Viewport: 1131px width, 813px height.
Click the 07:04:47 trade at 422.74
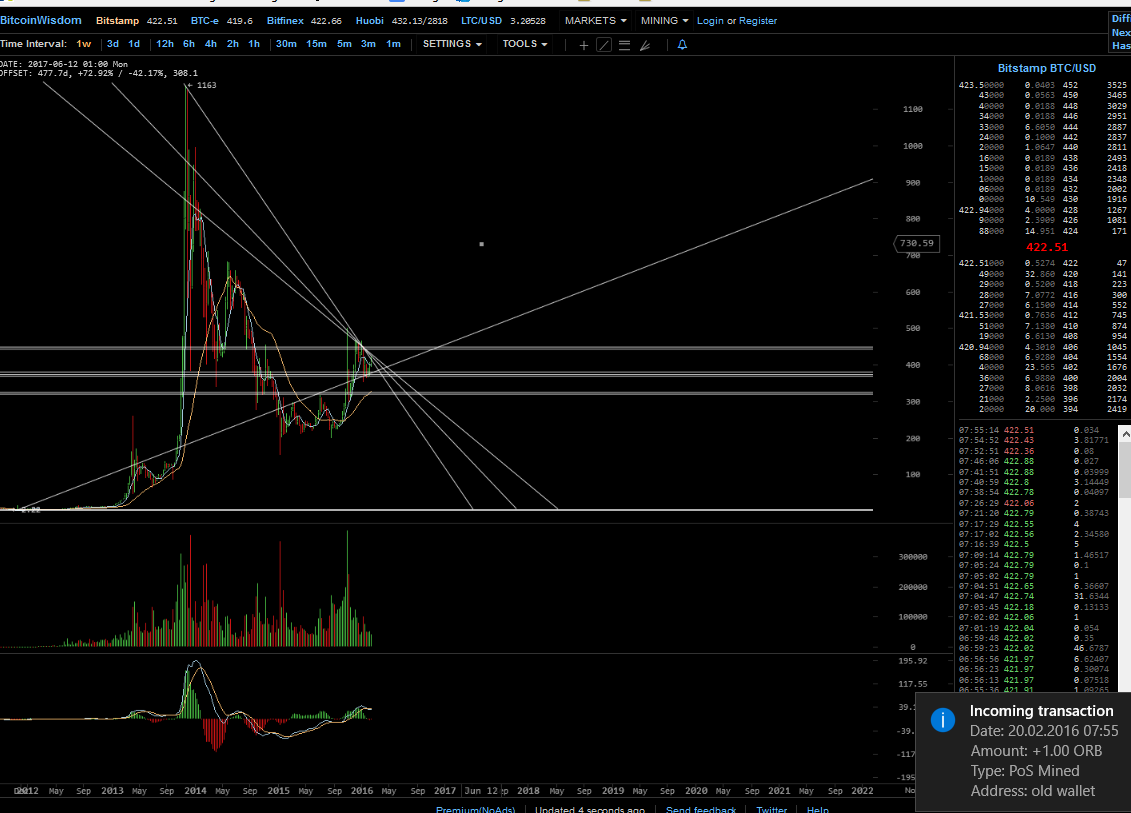(1034, 597)
